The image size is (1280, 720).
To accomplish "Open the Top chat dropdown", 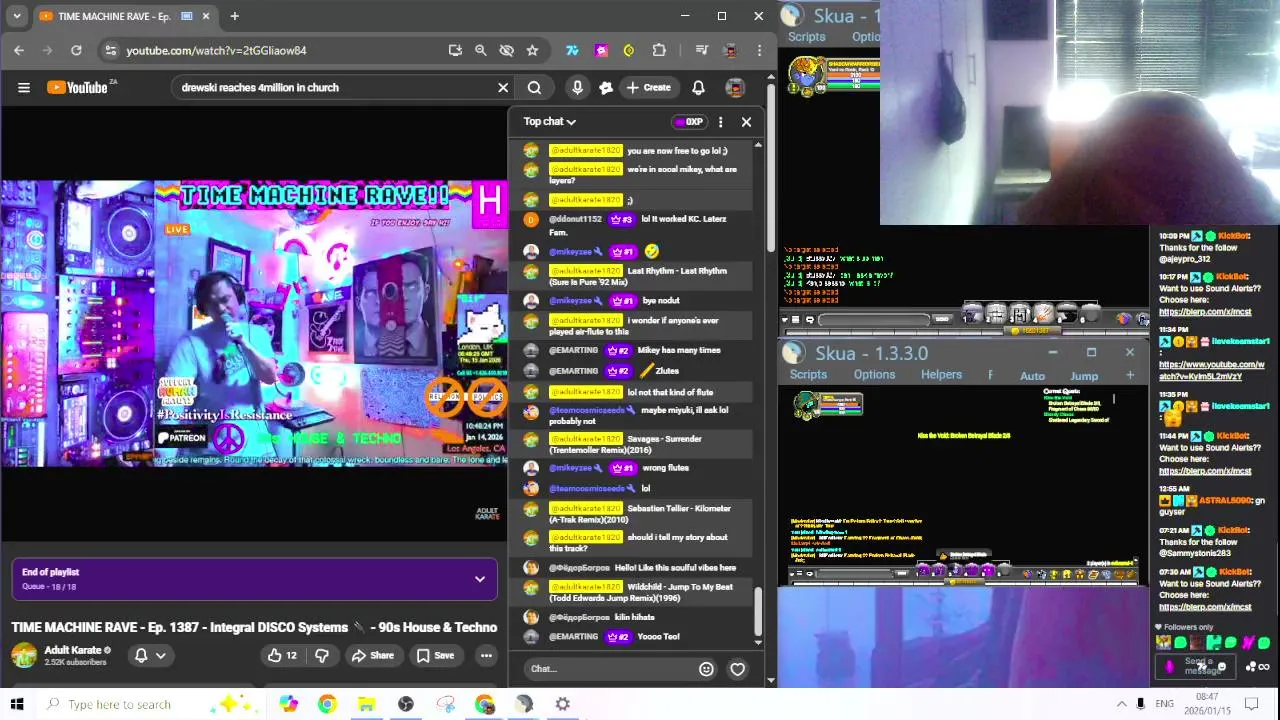I will tap(550, 122).
